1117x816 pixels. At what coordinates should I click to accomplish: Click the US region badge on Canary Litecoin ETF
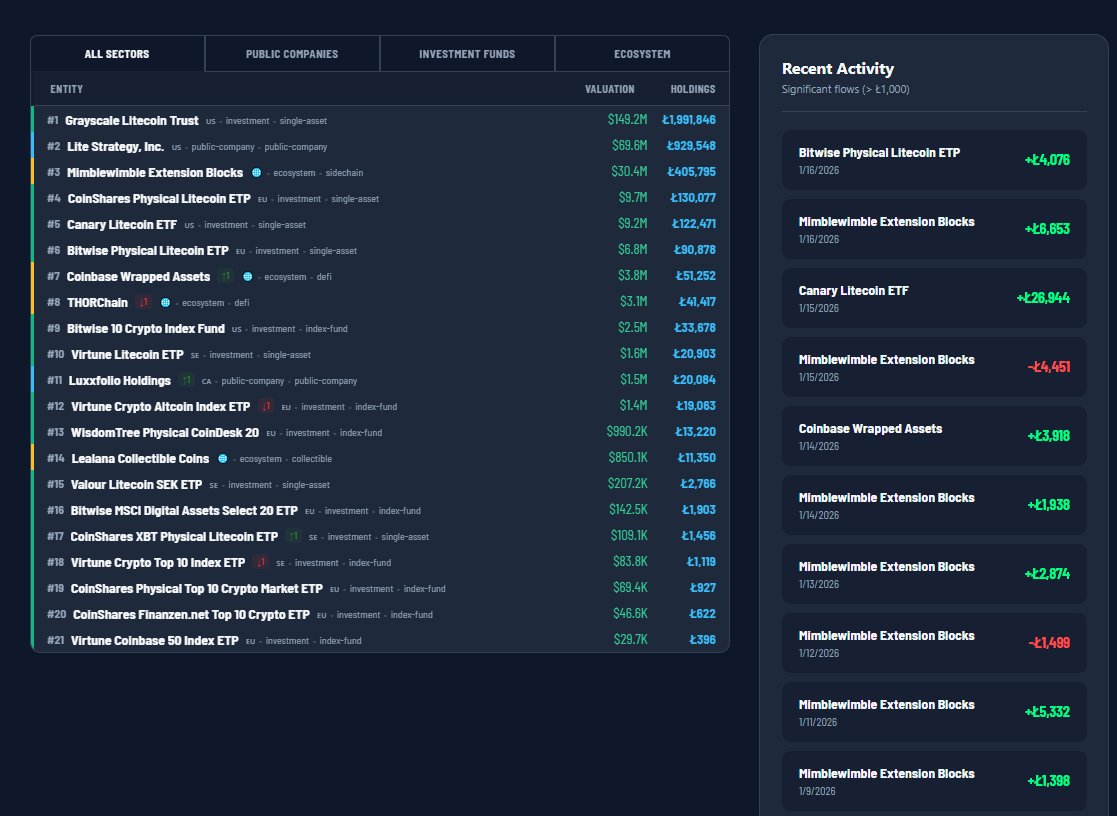[x=190, y=224]
